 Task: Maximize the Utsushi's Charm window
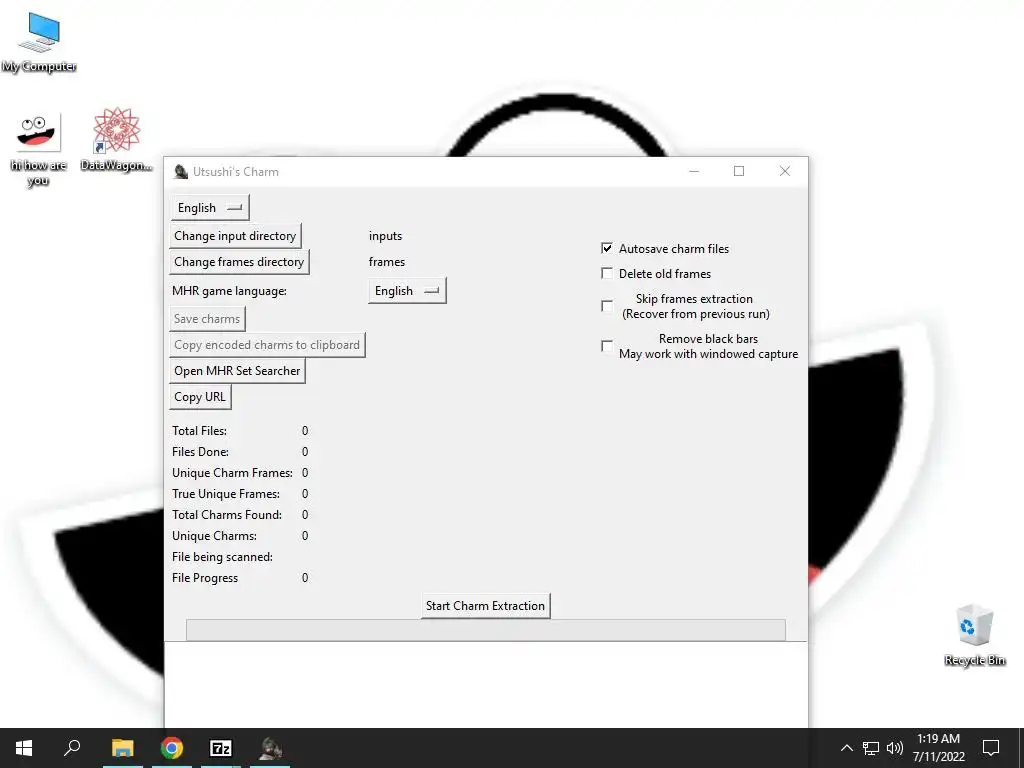[x=739, y=172]
